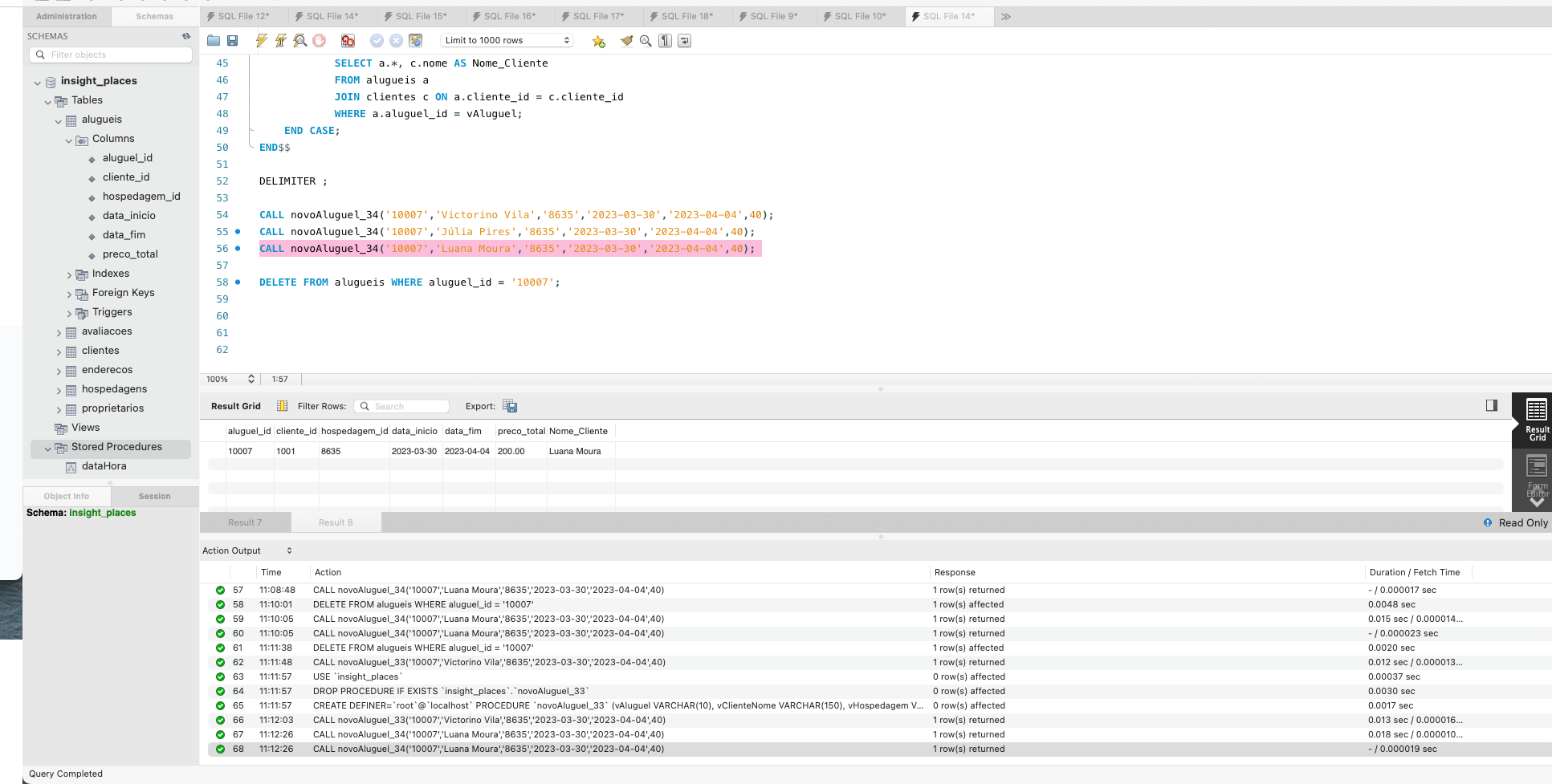
Task: Switch to the Session tab
Action: pos(154,496)
